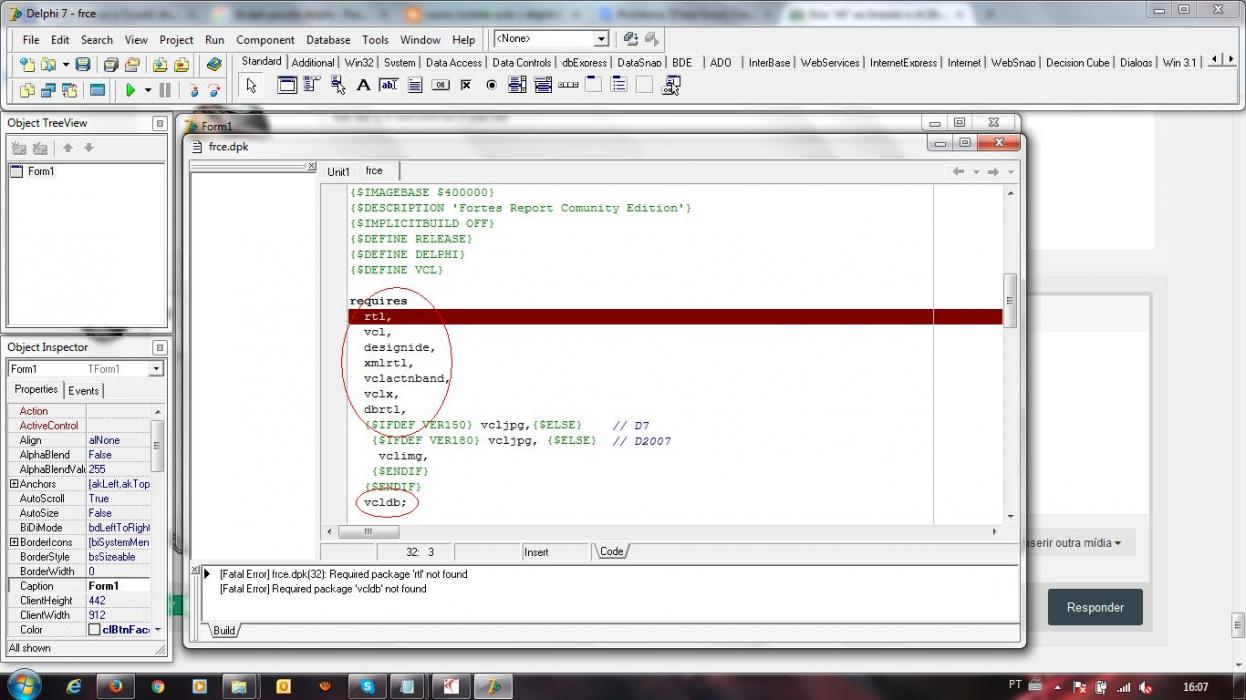The height and width of the screenshot is (700, 1246).
Task: Click the Responder button
Action: tap(1095, 607)
